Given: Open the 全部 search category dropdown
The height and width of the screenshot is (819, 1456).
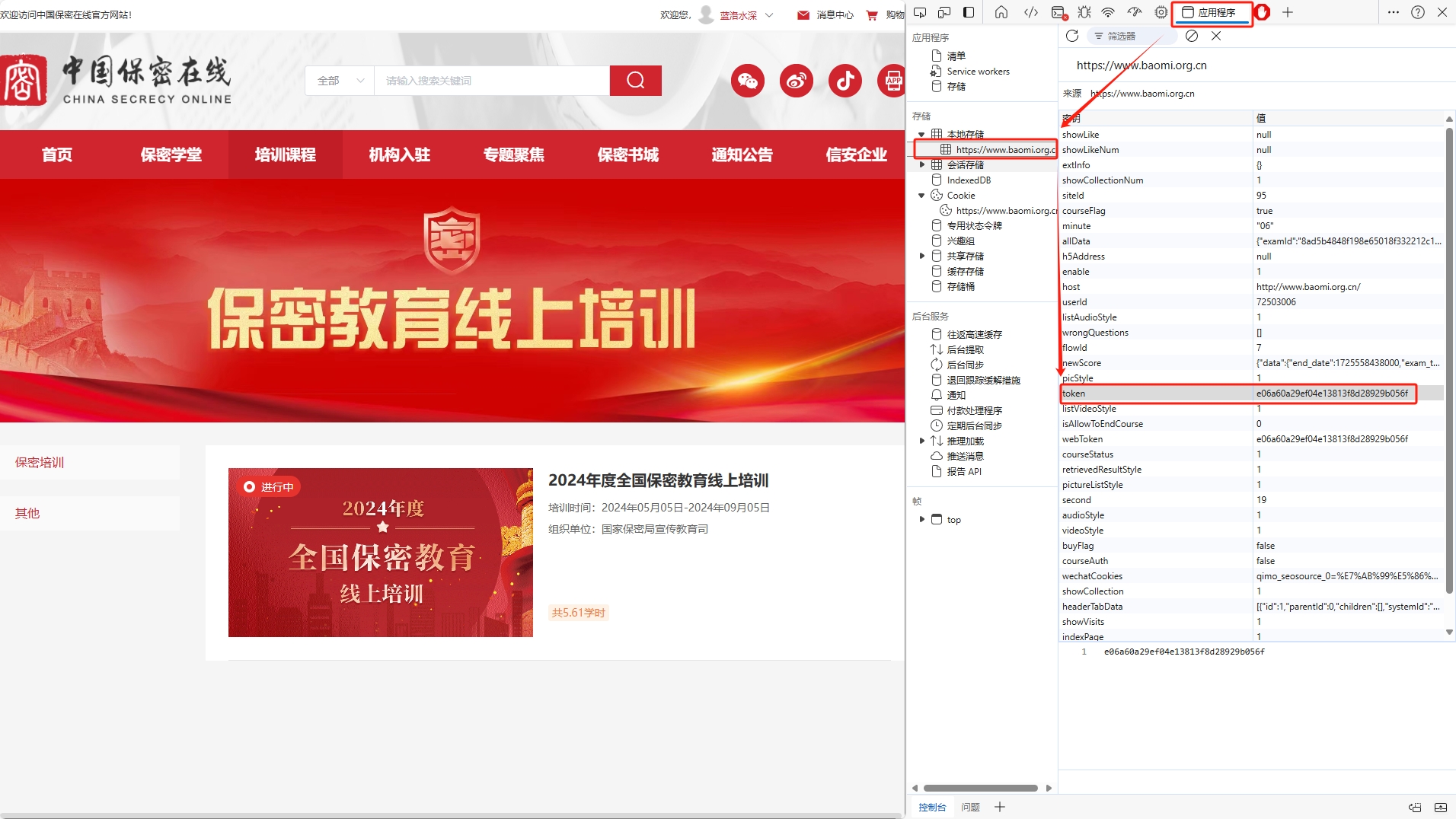Looking at the screenshot, I should (340, 81).
